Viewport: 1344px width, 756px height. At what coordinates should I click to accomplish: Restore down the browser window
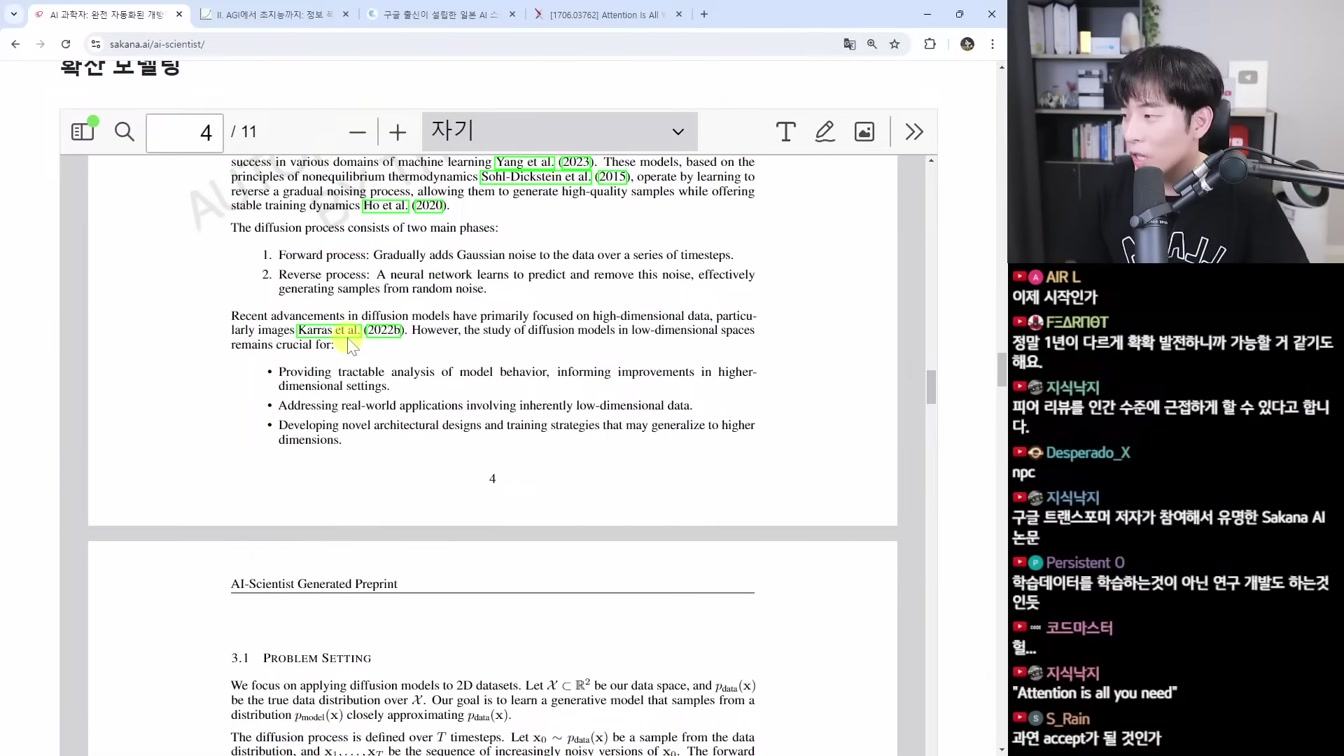(x=959, y=14)
